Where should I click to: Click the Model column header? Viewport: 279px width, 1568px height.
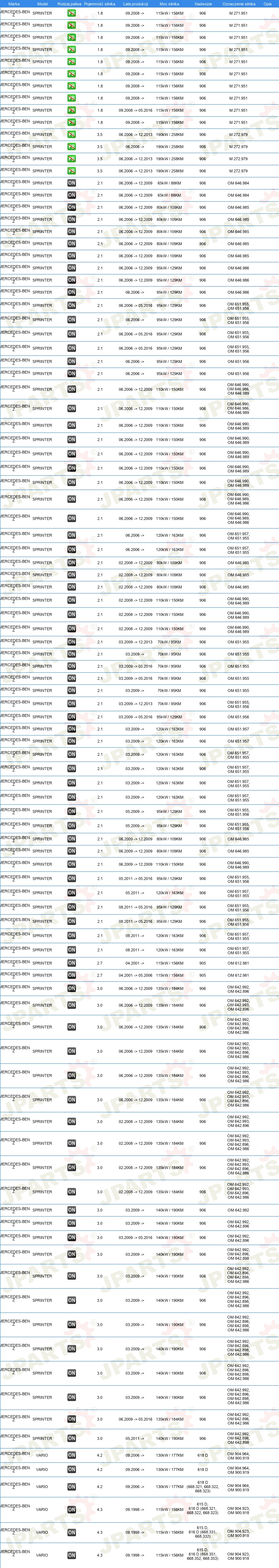pos(42,4)
